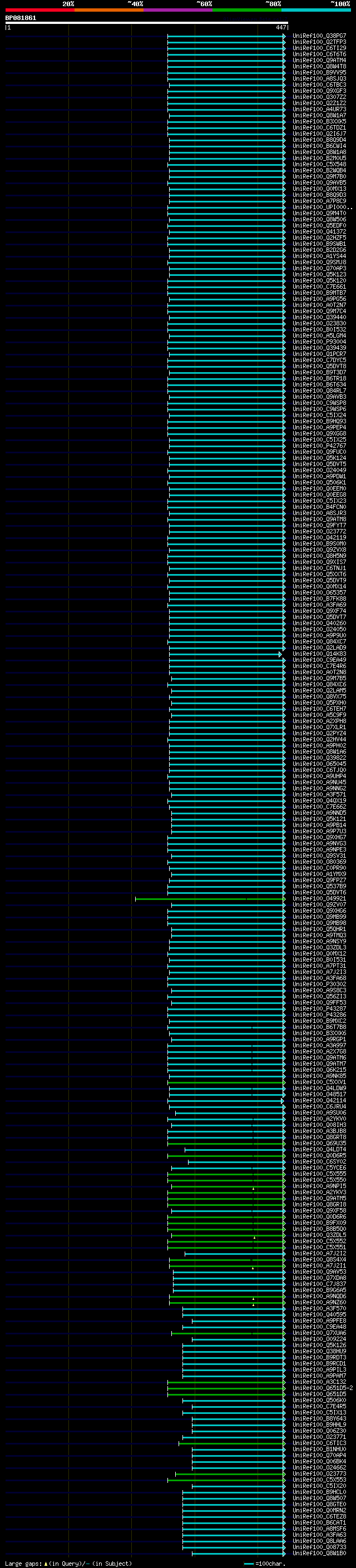Click the green ~80% identity legend segment

tap(247, 10)
